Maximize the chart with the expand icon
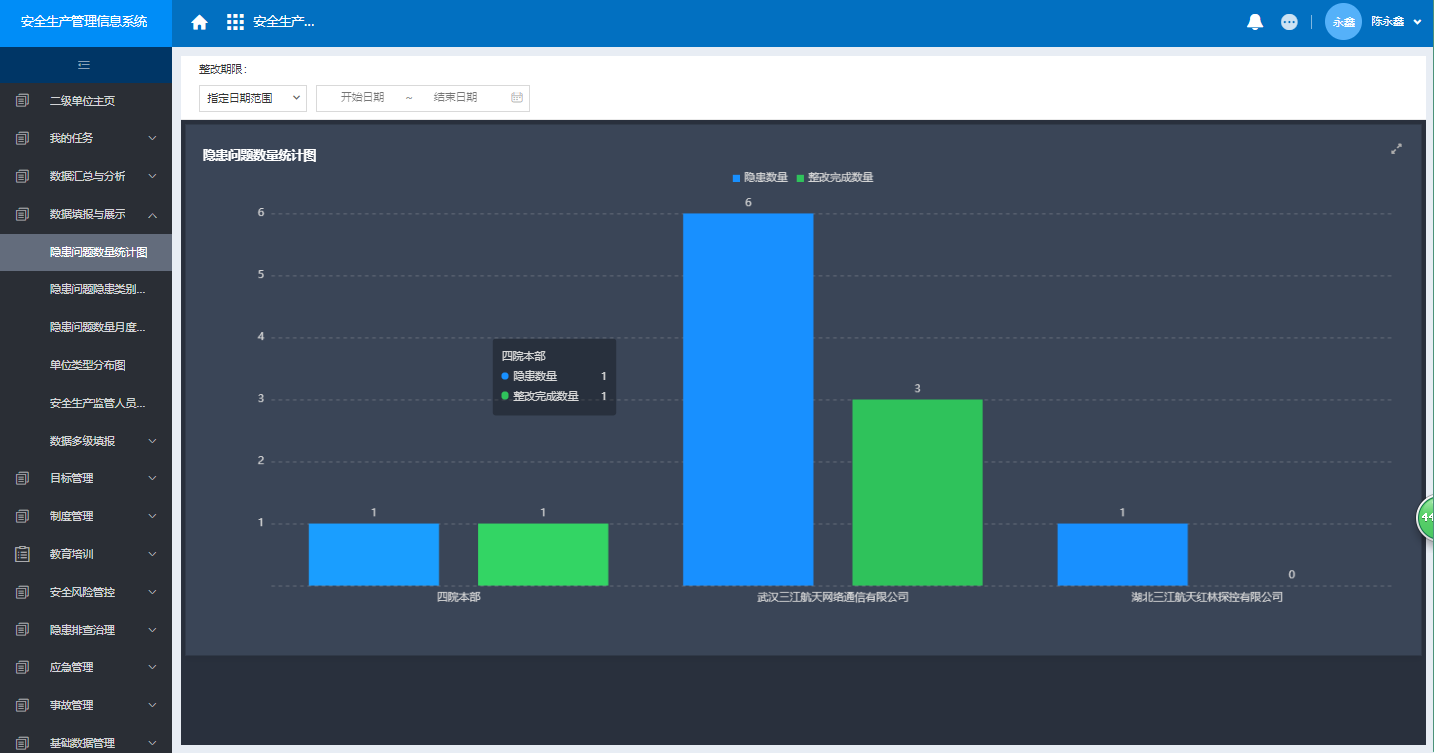The height and width of the screenshot is (753, 1434). click(x=1397, y=149)
